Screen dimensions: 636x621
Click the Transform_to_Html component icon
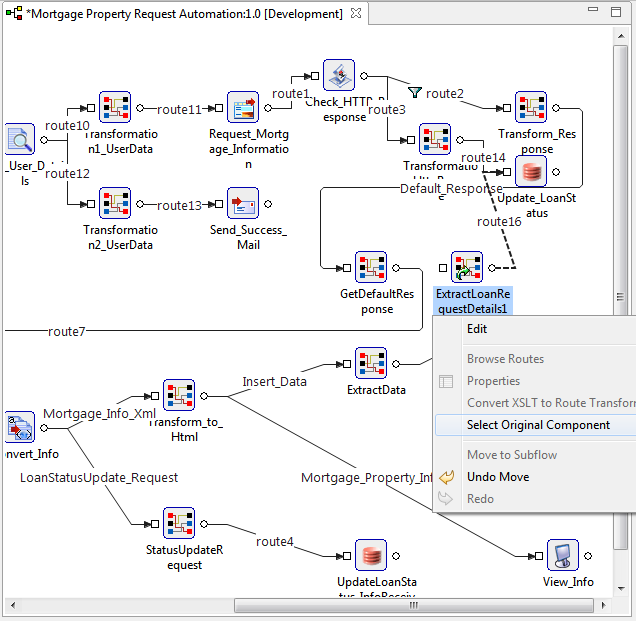point(179,395)
